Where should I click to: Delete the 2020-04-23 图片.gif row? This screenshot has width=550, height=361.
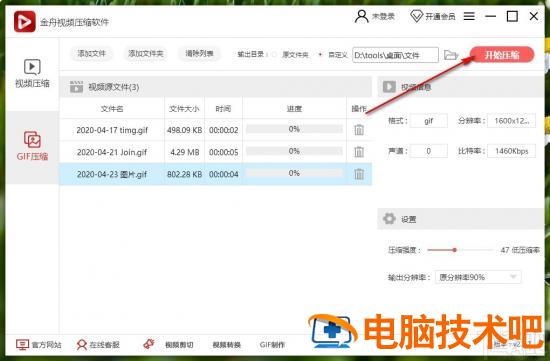359,174
